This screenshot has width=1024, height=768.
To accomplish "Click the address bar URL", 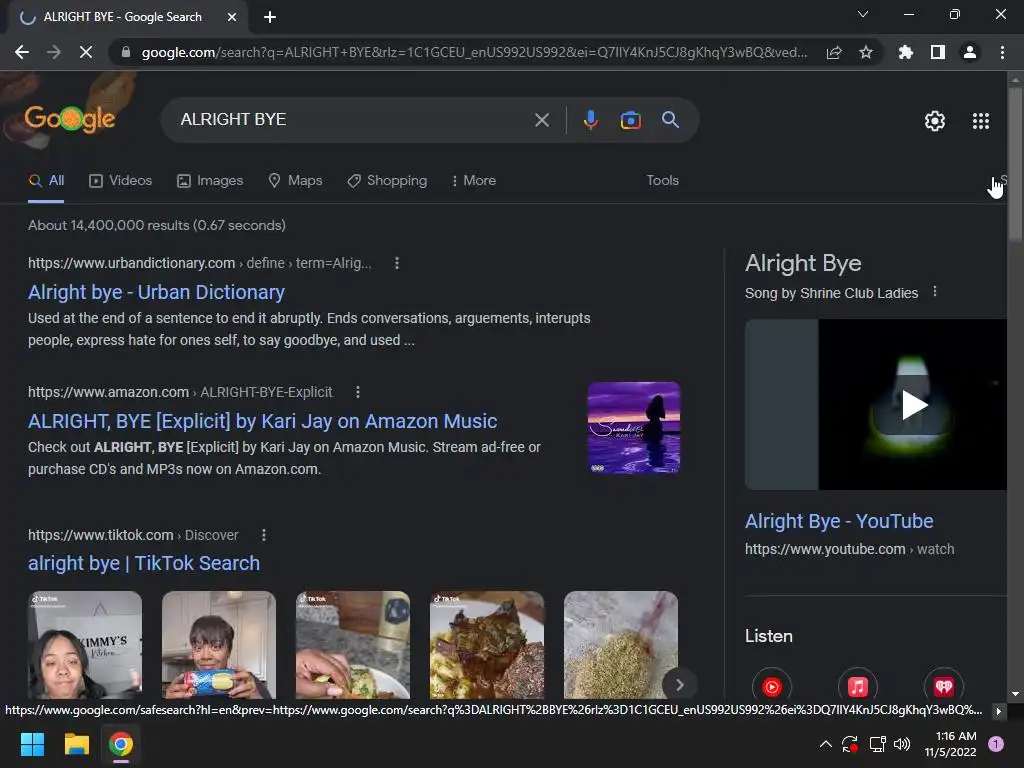I will 474,52.
